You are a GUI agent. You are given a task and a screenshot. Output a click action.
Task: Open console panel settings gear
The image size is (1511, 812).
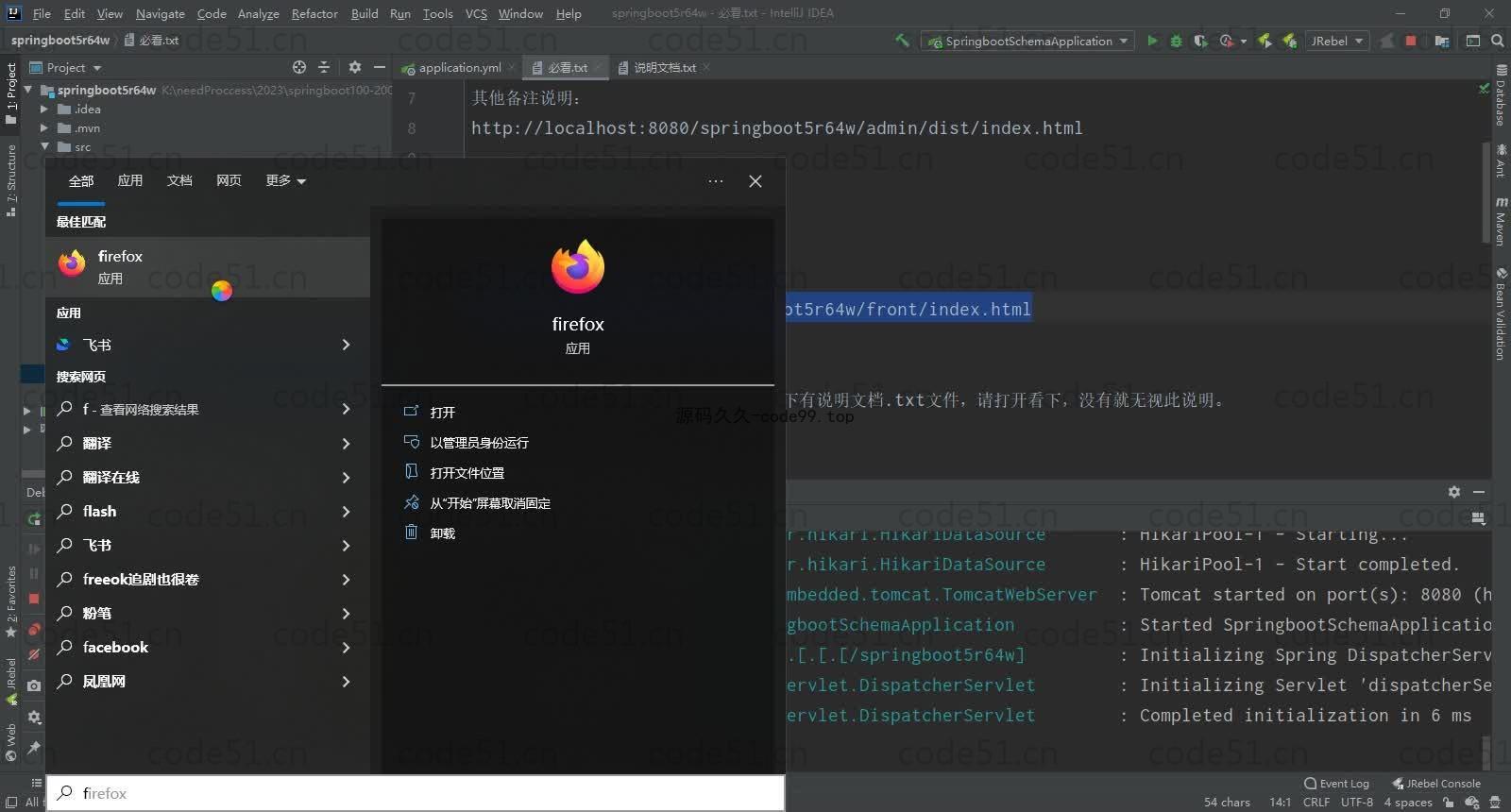click(1454, 492)
